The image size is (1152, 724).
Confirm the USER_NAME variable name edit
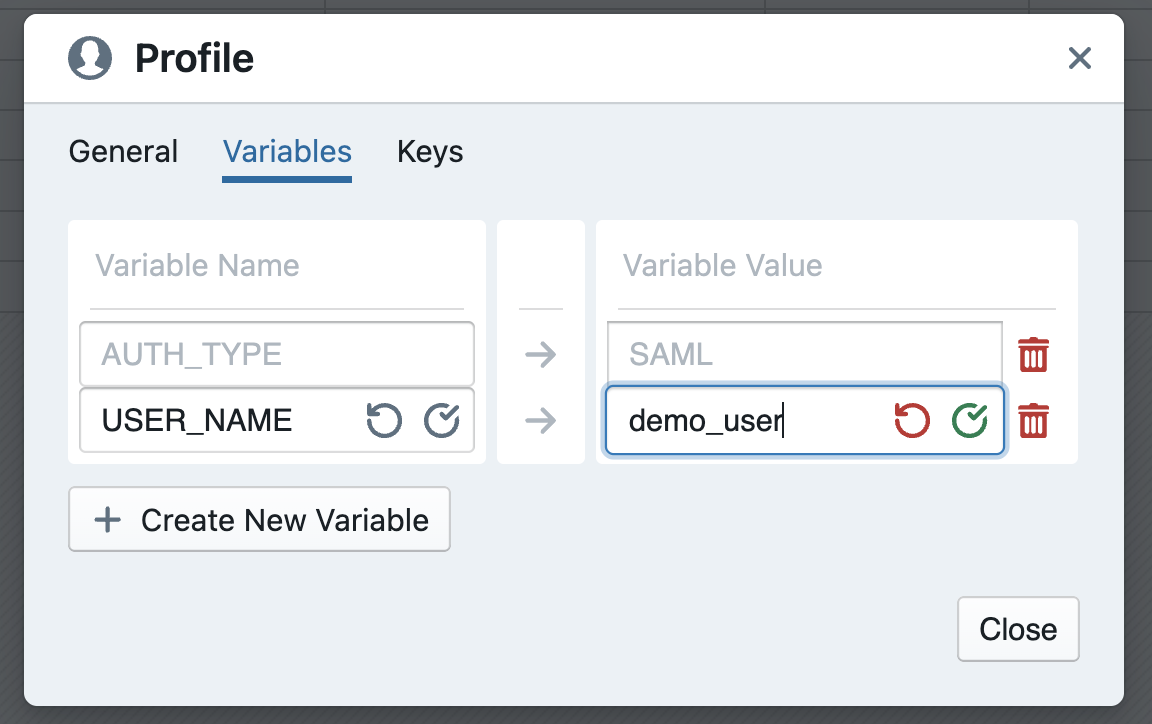(x=442, y=421)
